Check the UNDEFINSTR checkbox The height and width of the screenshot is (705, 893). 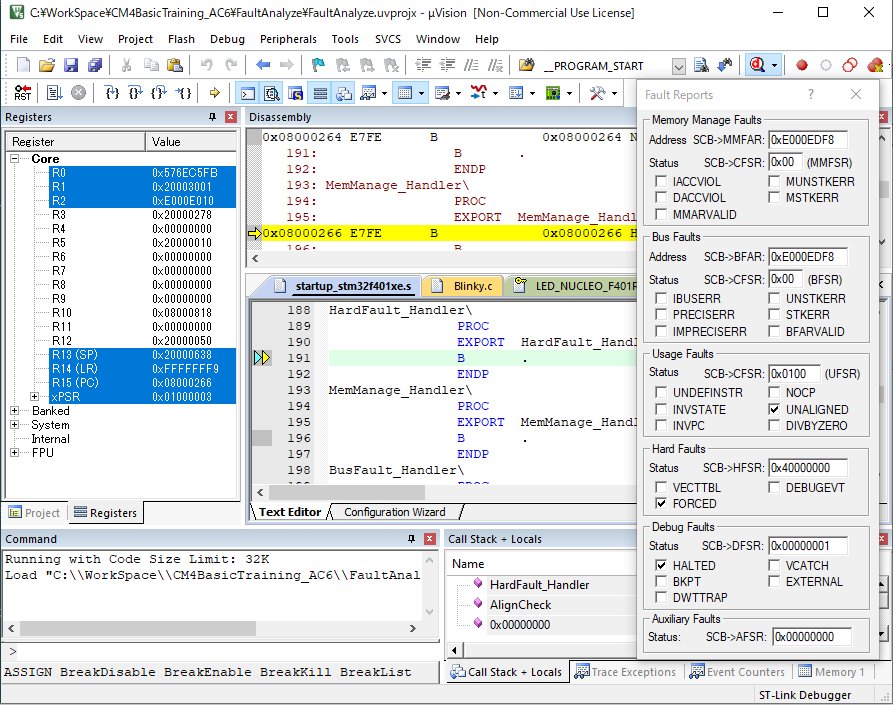(x=661, y=392)
